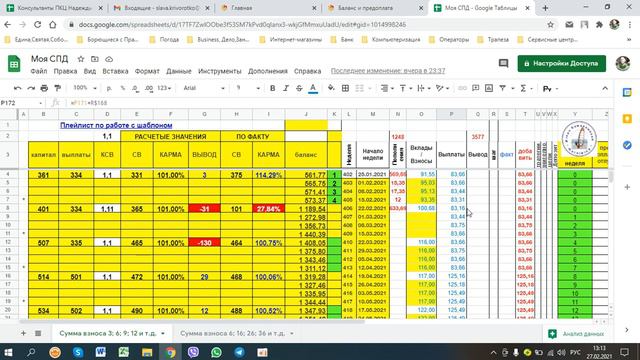Open the Правка menu

click(x=65, y=71)
